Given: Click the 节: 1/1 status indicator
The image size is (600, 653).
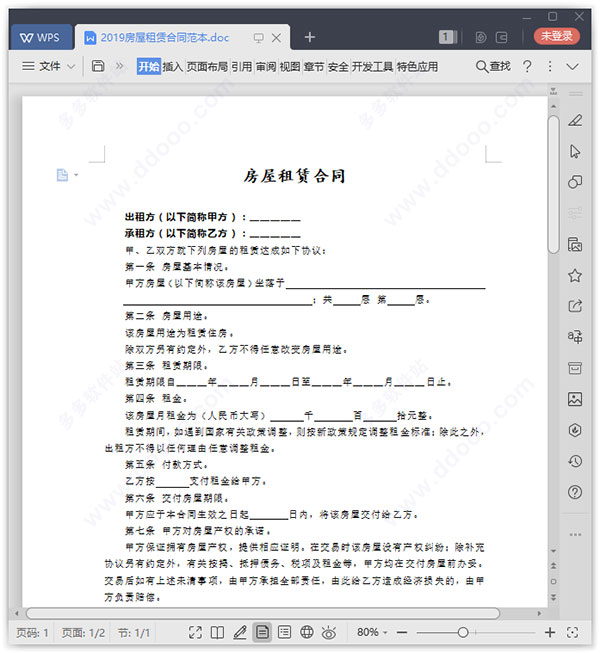Looking at the screenshot, I should point(134,633).
